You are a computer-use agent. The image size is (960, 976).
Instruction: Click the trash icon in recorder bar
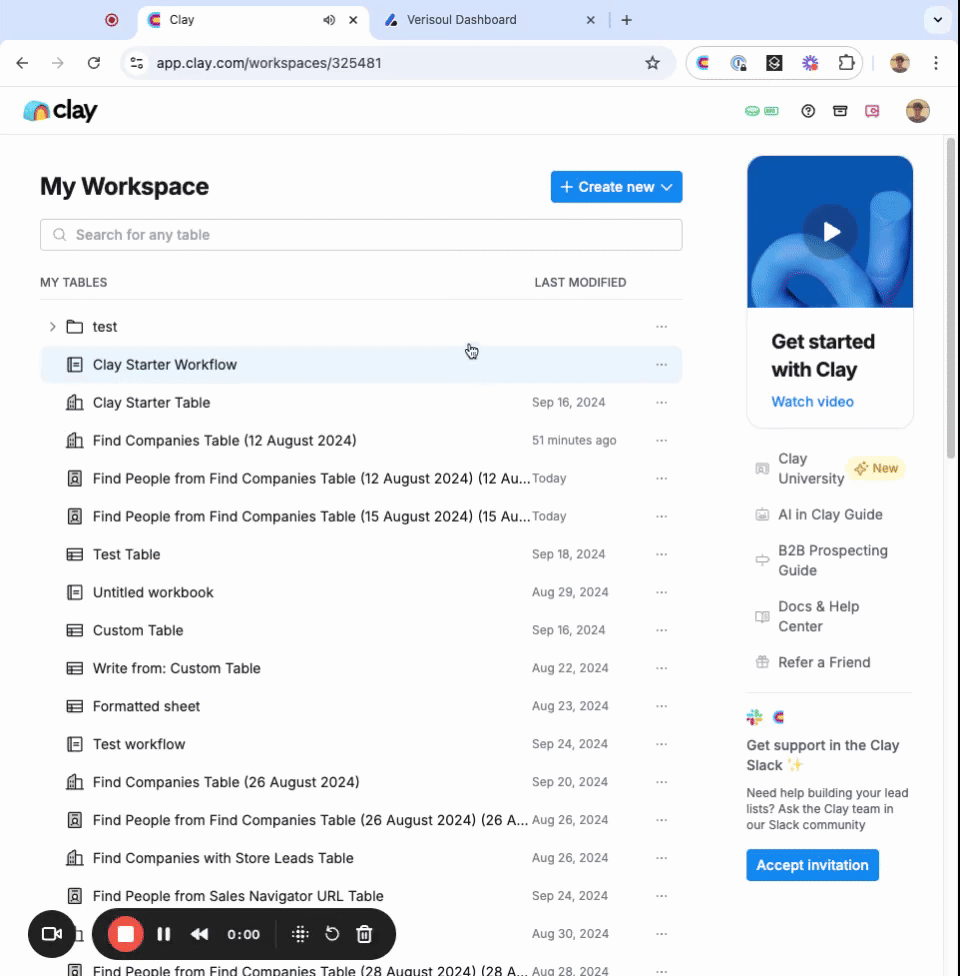coord(365,934)
